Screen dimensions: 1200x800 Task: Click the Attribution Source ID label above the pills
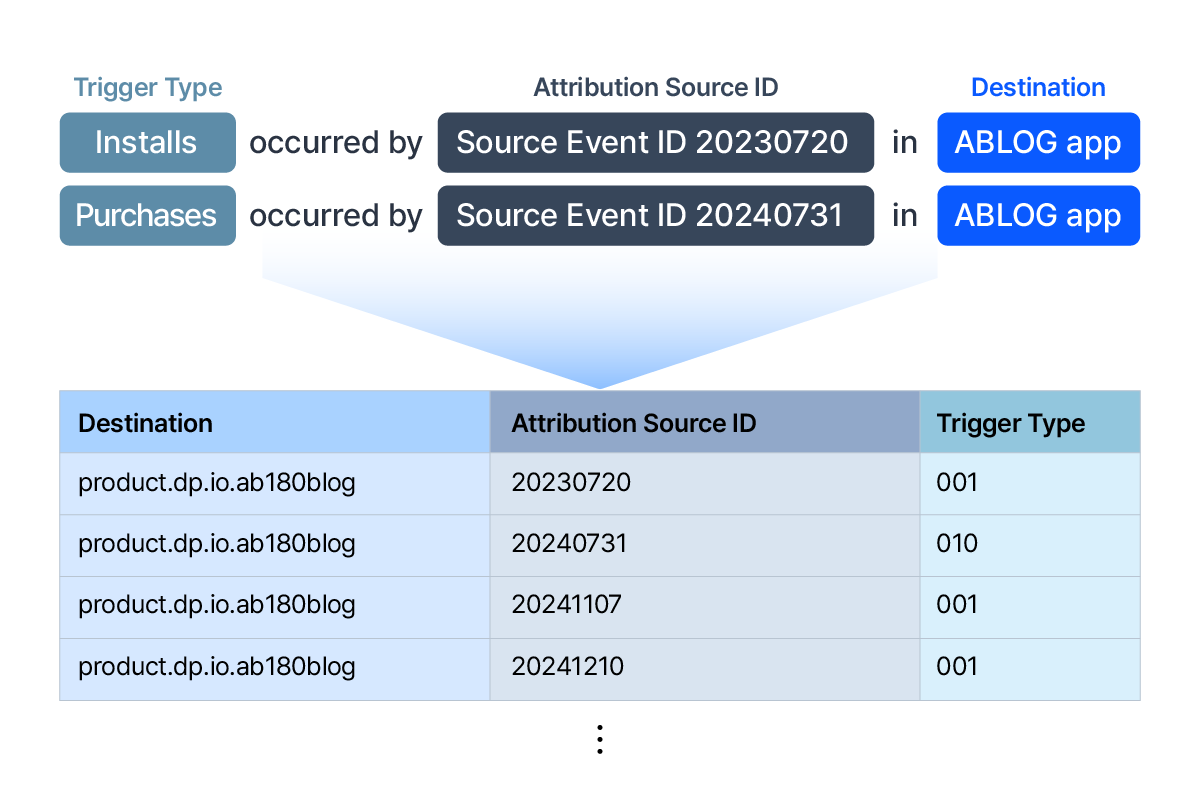coord(655,88)
